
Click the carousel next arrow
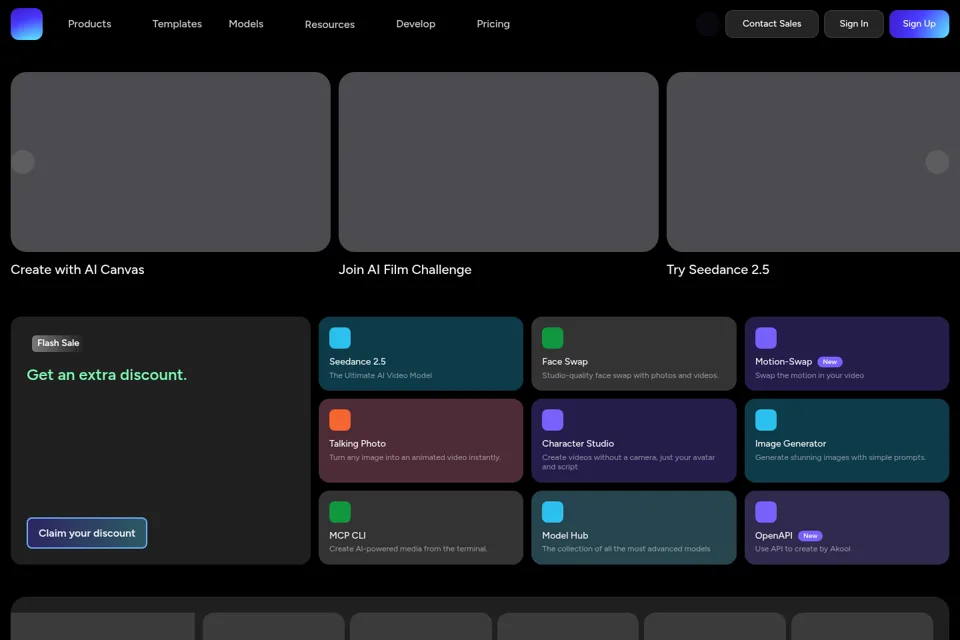pyautogui.click(x=937, y=162)
